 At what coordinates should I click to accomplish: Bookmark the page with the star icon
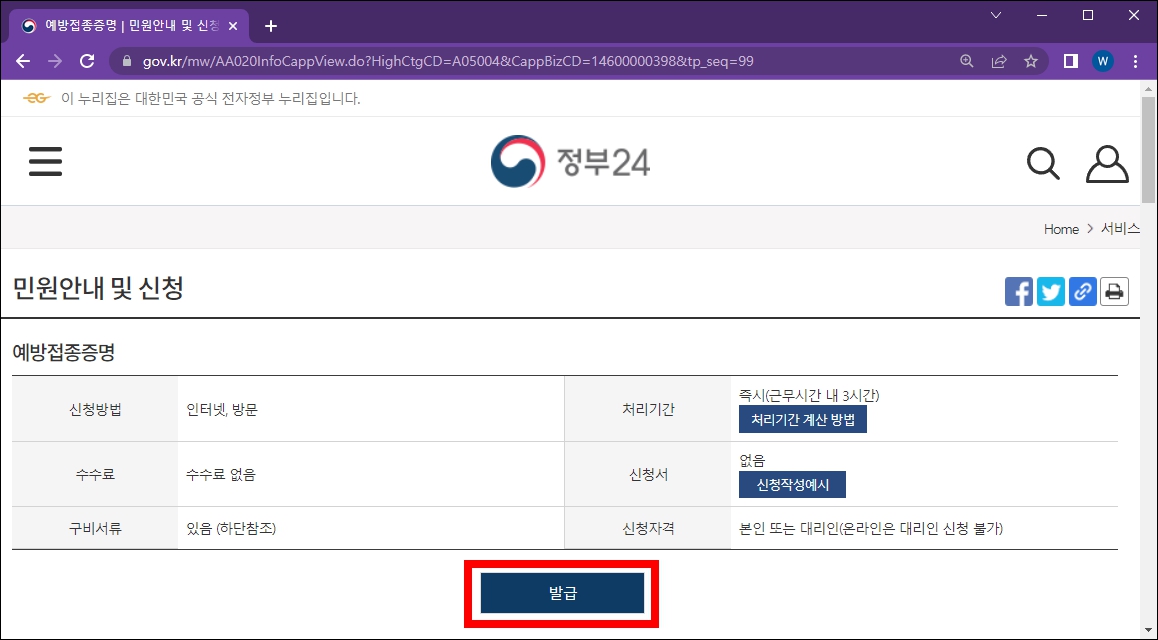[x=1031, y=60]
